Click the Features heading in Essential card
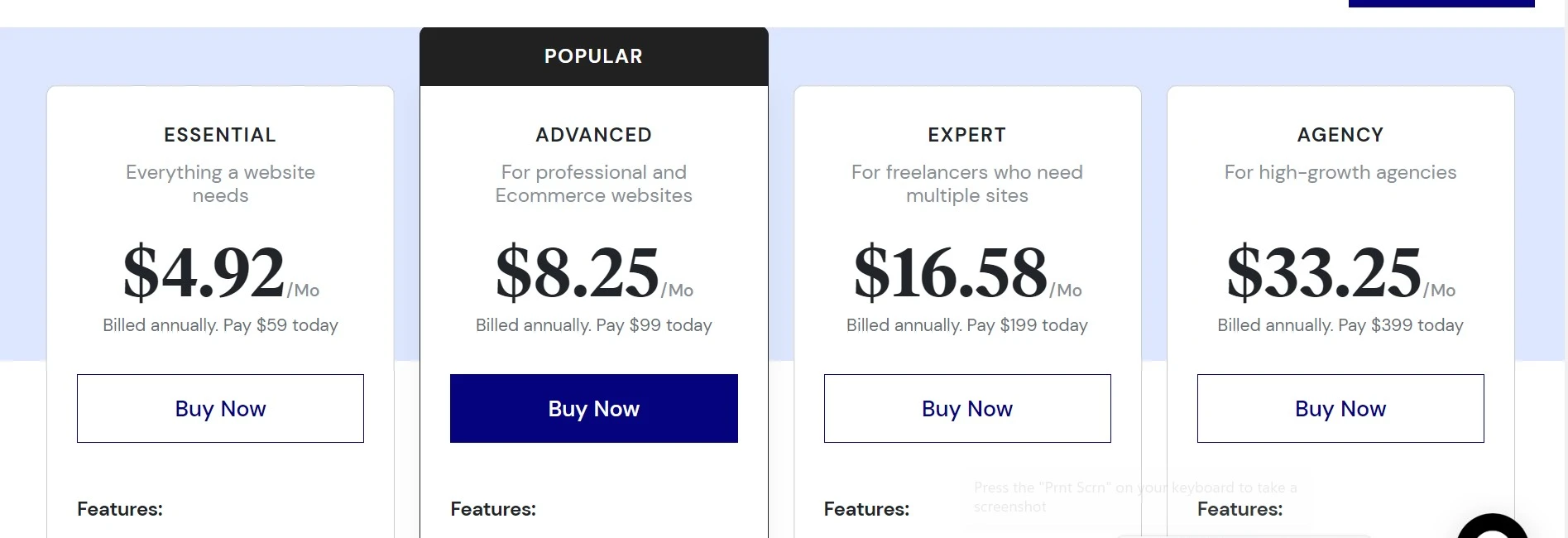 click(120, 509)
